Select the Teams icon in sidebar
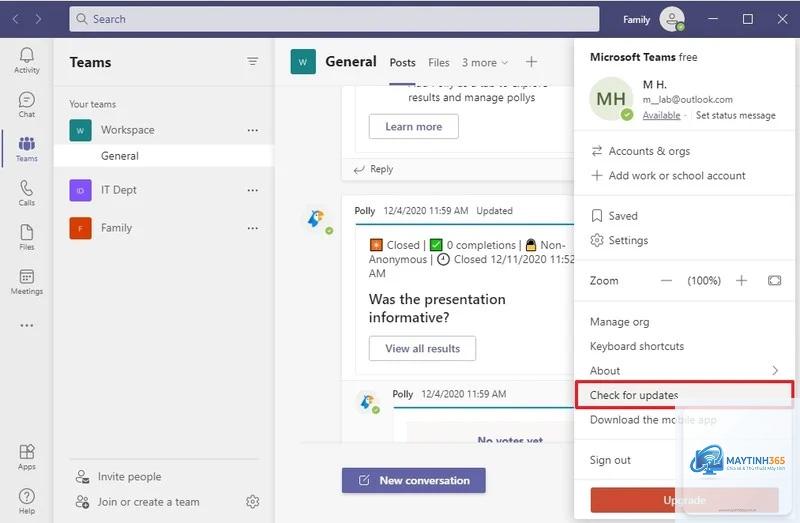Image resolution: width=800 pixels, height=523 pixels. click(27, 149)
